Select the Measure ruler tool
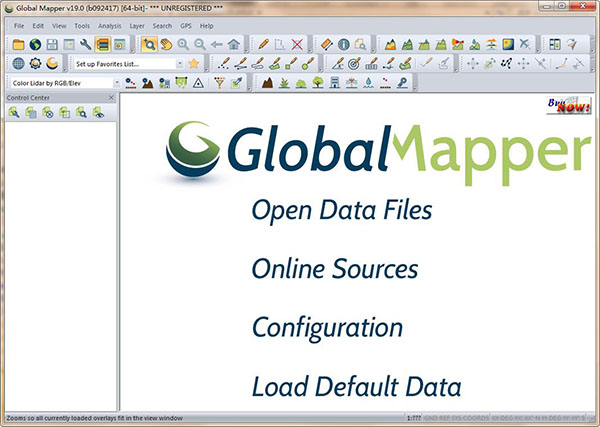This screenshot has width=600, height=427. pyautogui.click(x=326, y=45)
